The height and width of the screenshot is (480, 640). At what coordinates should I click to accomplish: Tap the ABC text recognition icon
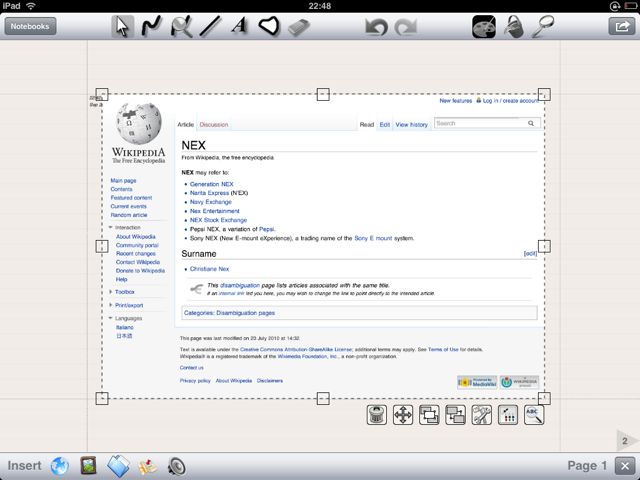[x=534, y=415]
